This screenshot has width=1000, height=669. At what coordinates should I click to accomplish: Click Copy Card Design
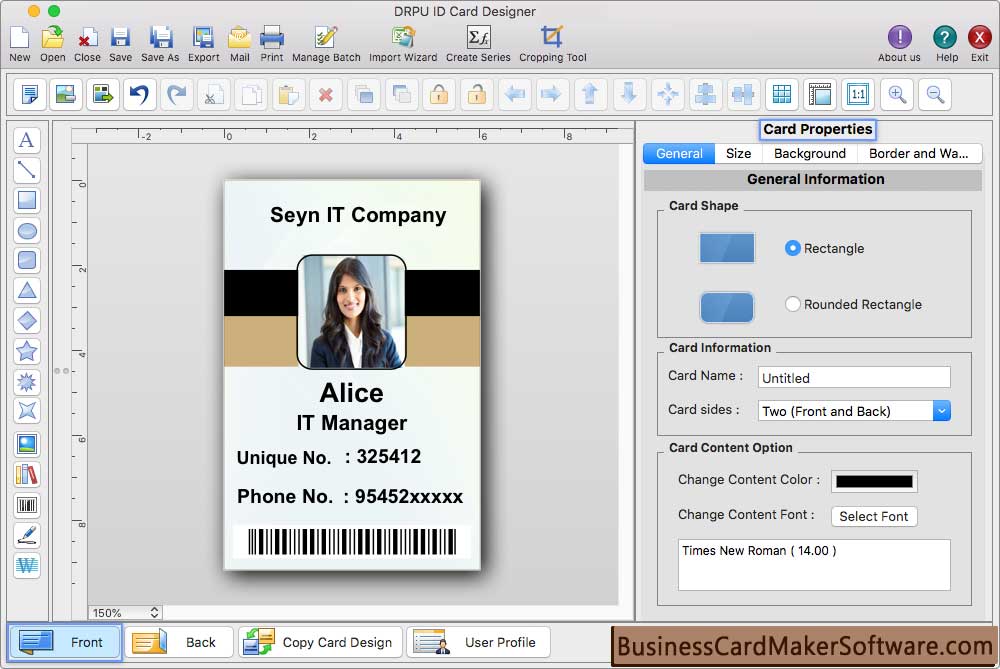pyautogui.click(x=321, y=642)
